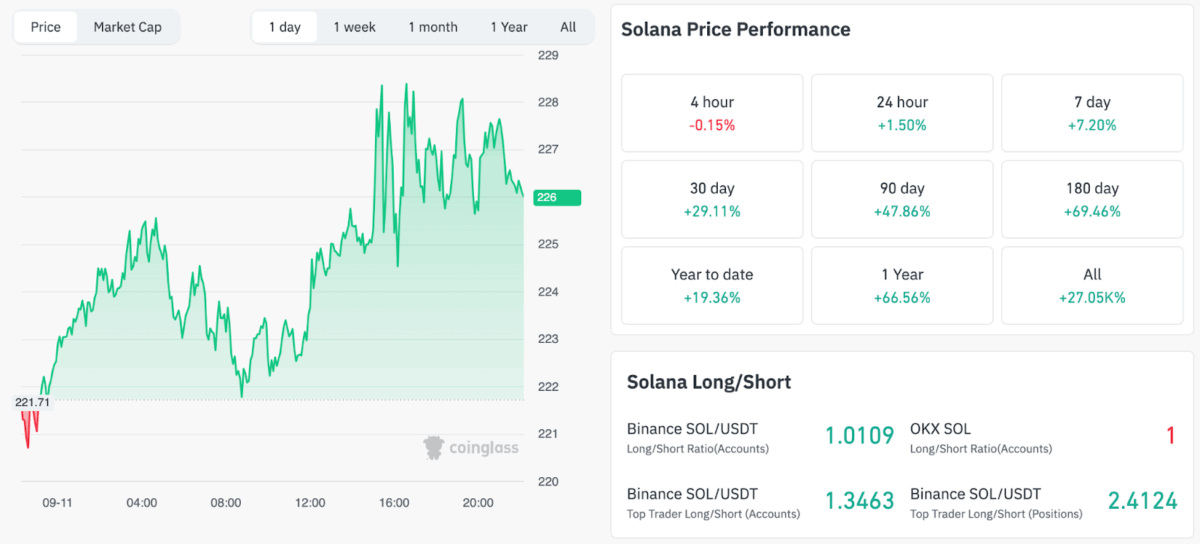Click the 224 price axis label
The width and height of the screenshot is (1200, 544).
coord(548,292)
